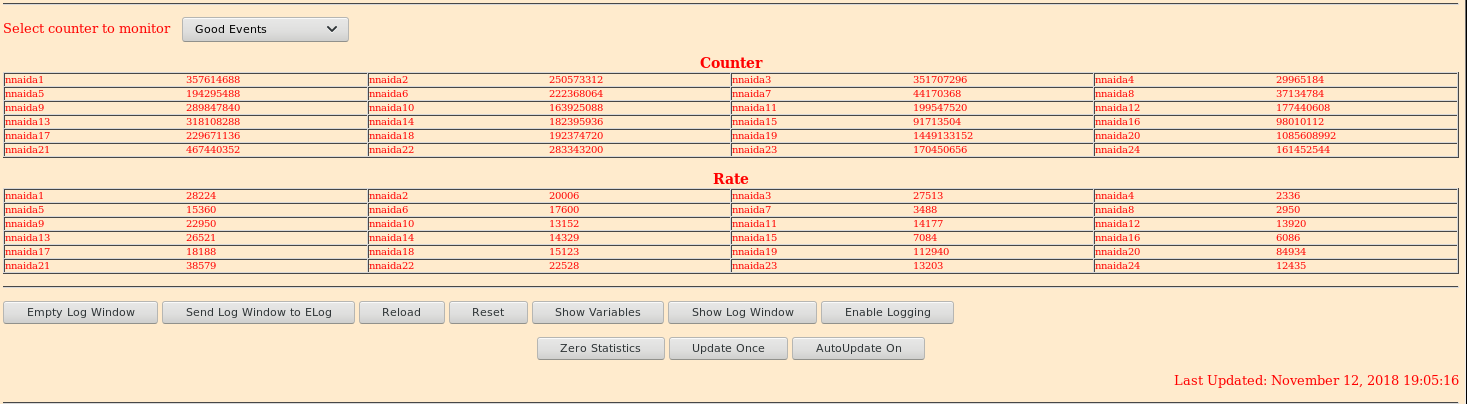
Task: Click the Empty Log Window button
Action: pyautogui.click(x=81, y=312)
